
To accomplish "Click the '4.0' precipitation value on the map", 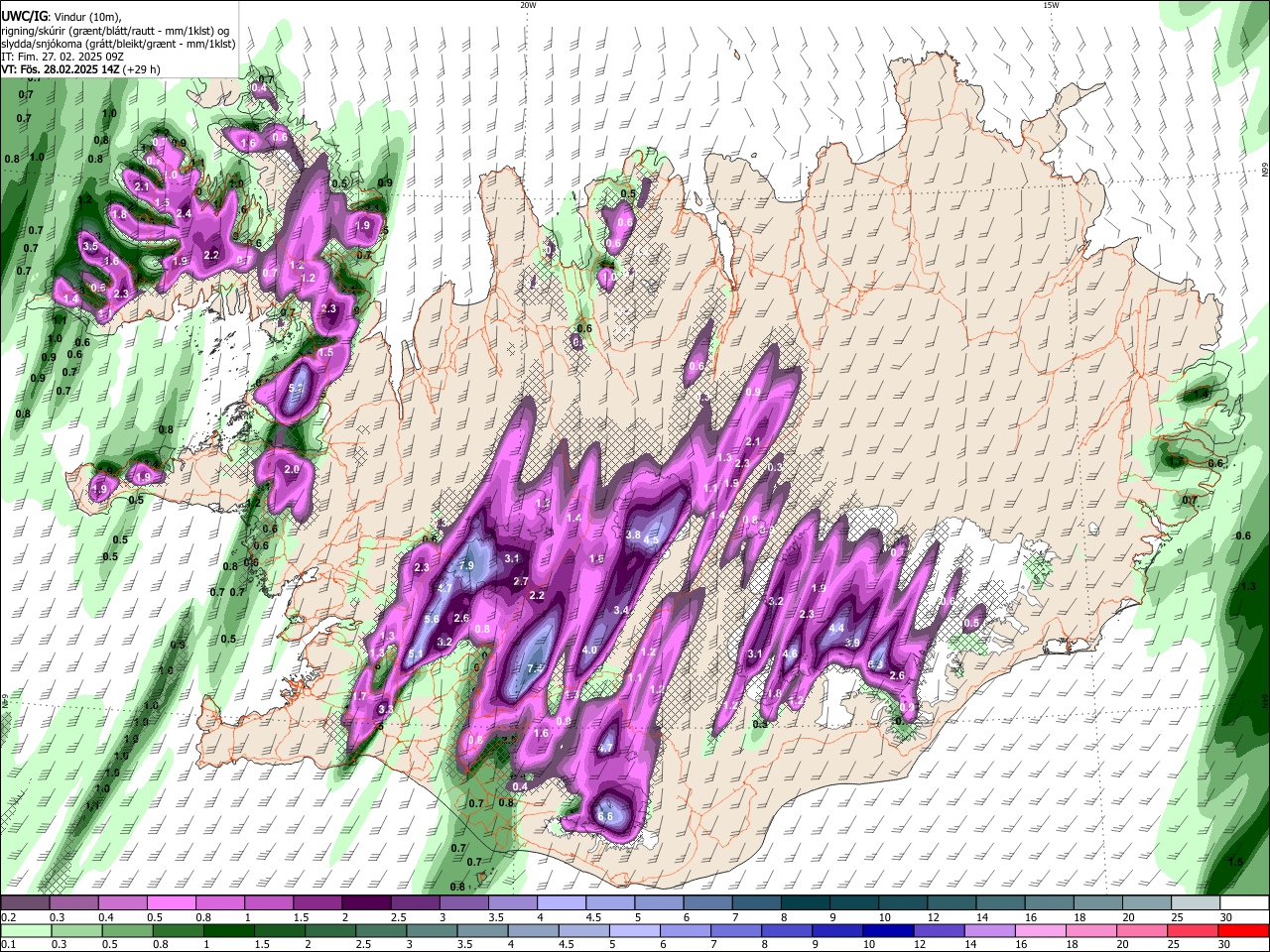I will point(589,651).
